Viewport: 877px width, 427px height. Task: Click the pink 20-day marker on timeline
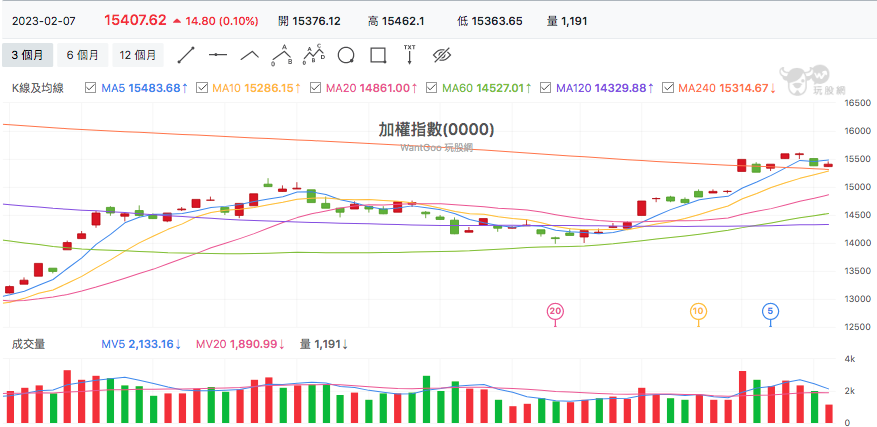pyautogui.click(x=555, y=311)
